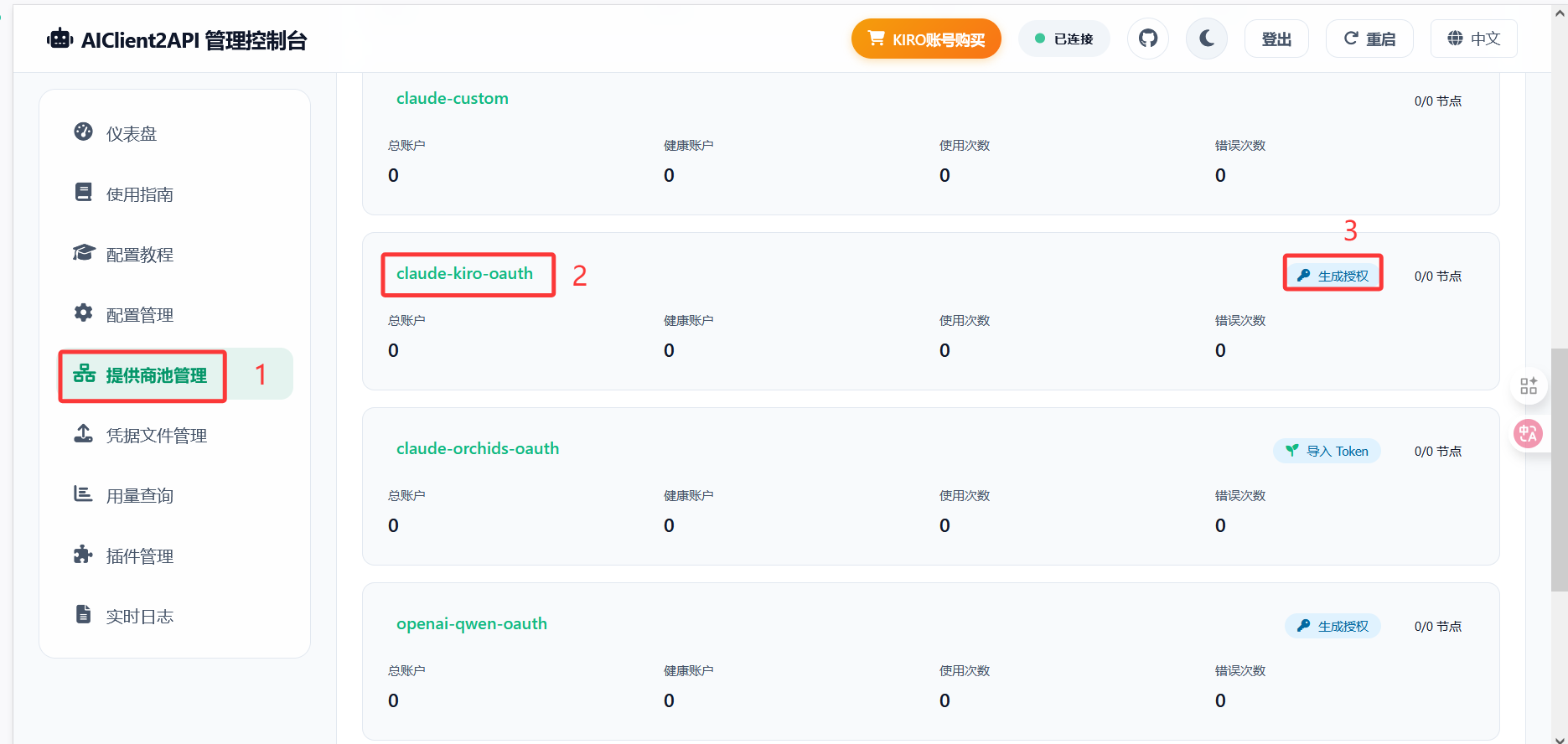Click 导入 Token for claude-orchids-oauth
This screenshot has height=744, width=1568.
click(1327, 451)
